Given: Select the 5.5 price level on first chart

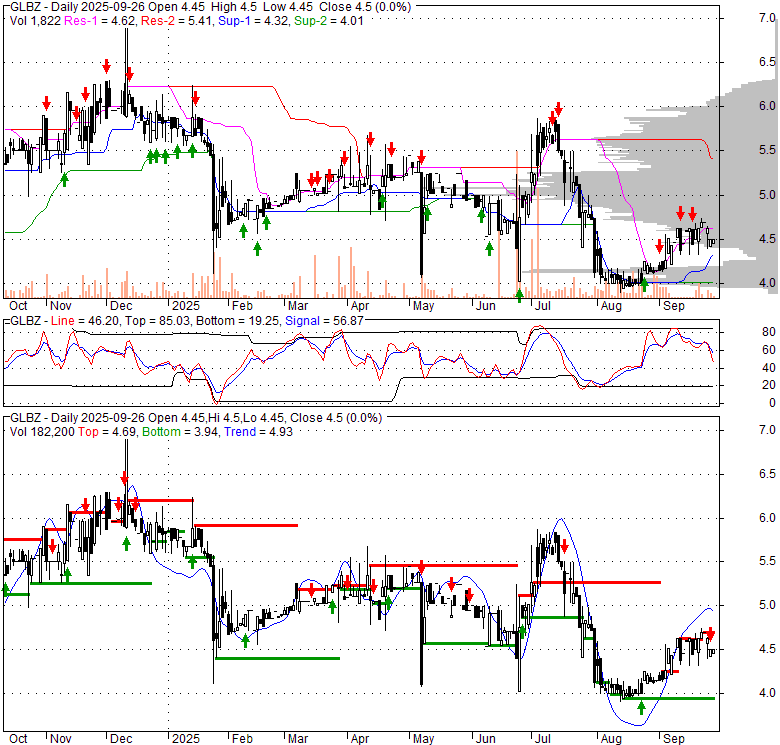Looking at the screenshot, I should pos(767,150).
